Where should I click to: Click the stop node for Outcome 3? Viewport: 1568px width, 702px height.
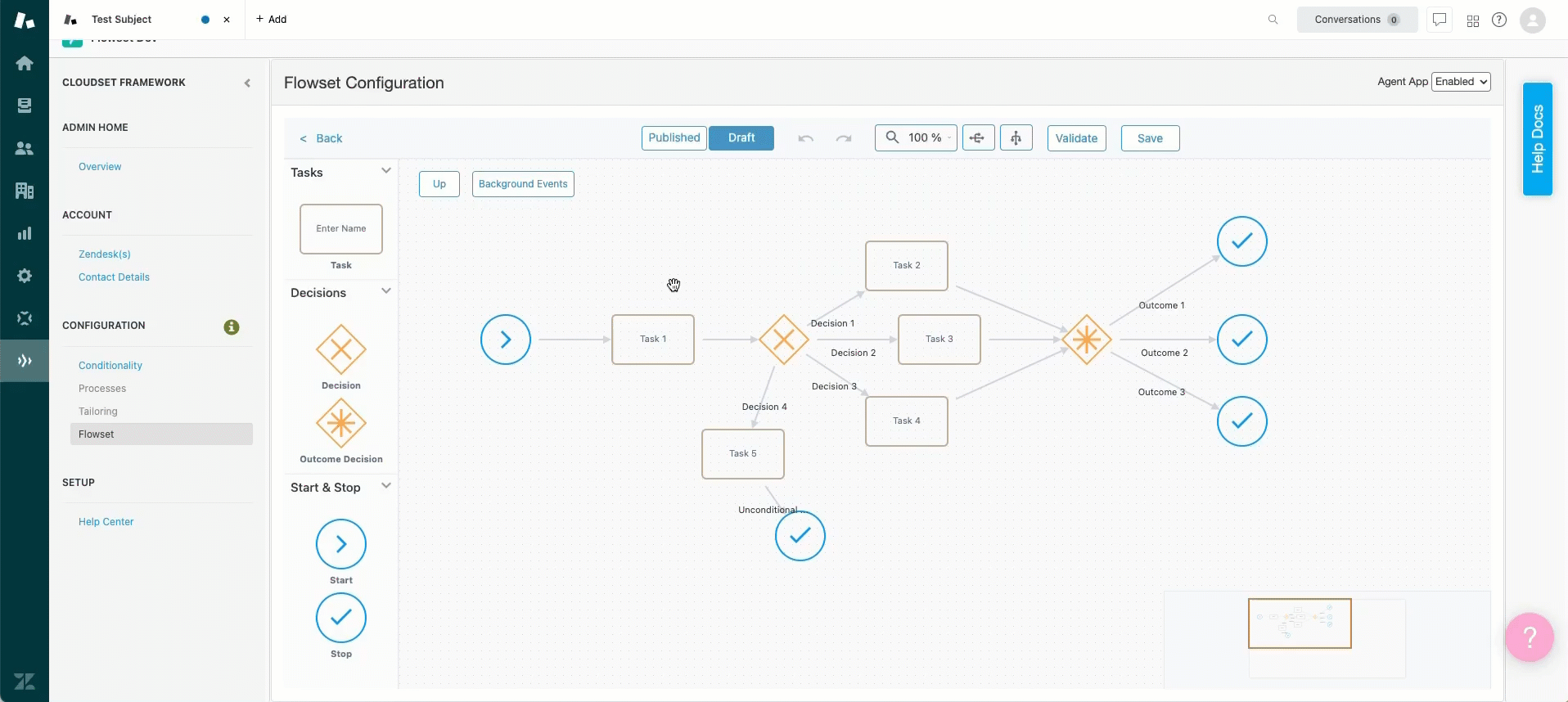pos(1242,421)
